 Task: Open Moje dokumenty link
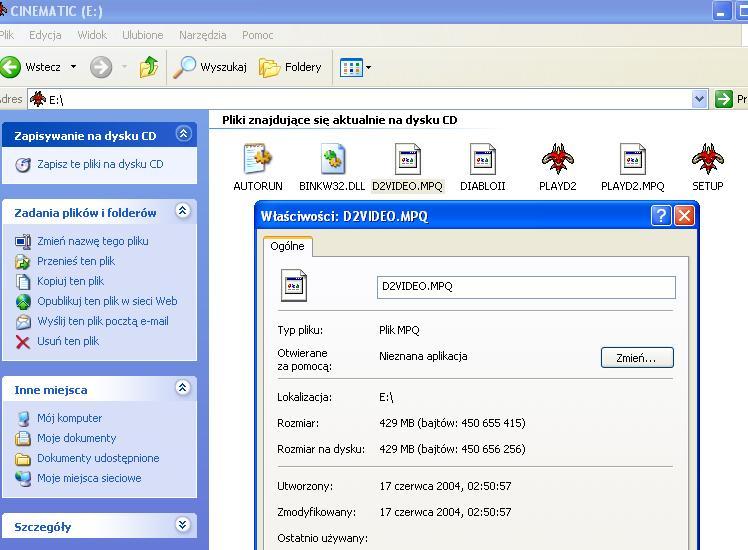76,438
